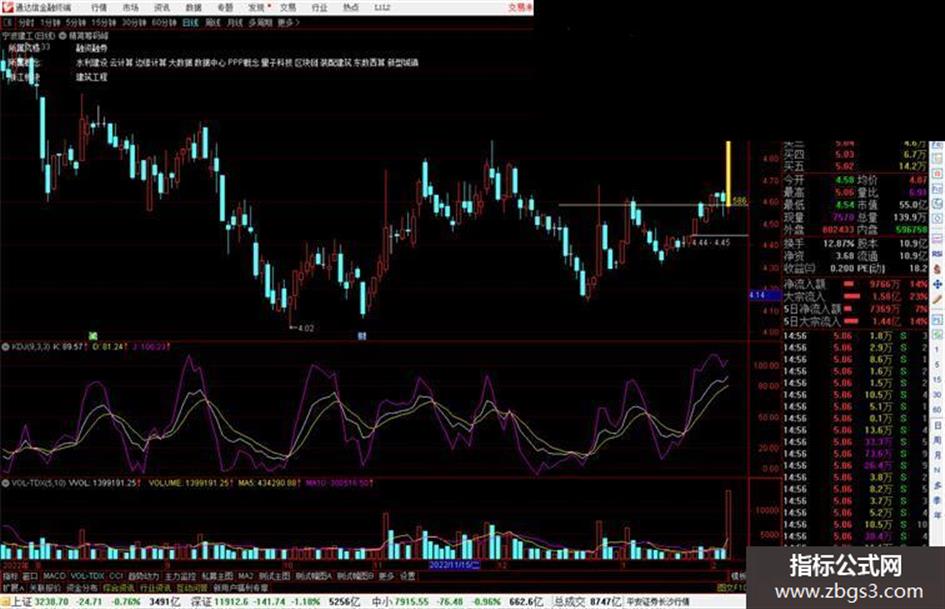Open the 综合资讯 tab

(x=119, y=587)
